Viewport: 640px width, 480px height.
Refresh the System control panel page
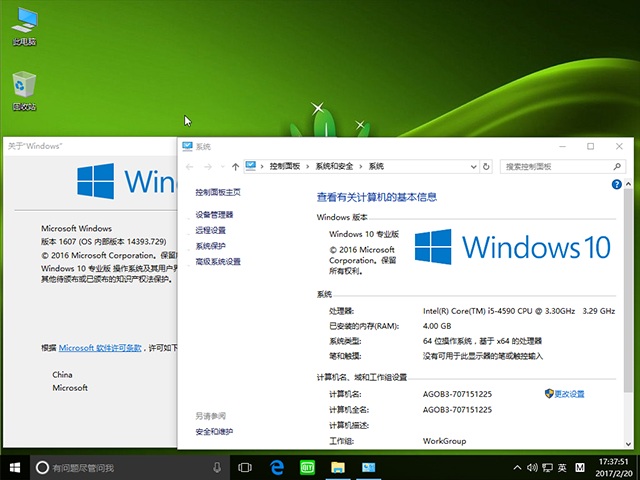[x=486, y=167]
